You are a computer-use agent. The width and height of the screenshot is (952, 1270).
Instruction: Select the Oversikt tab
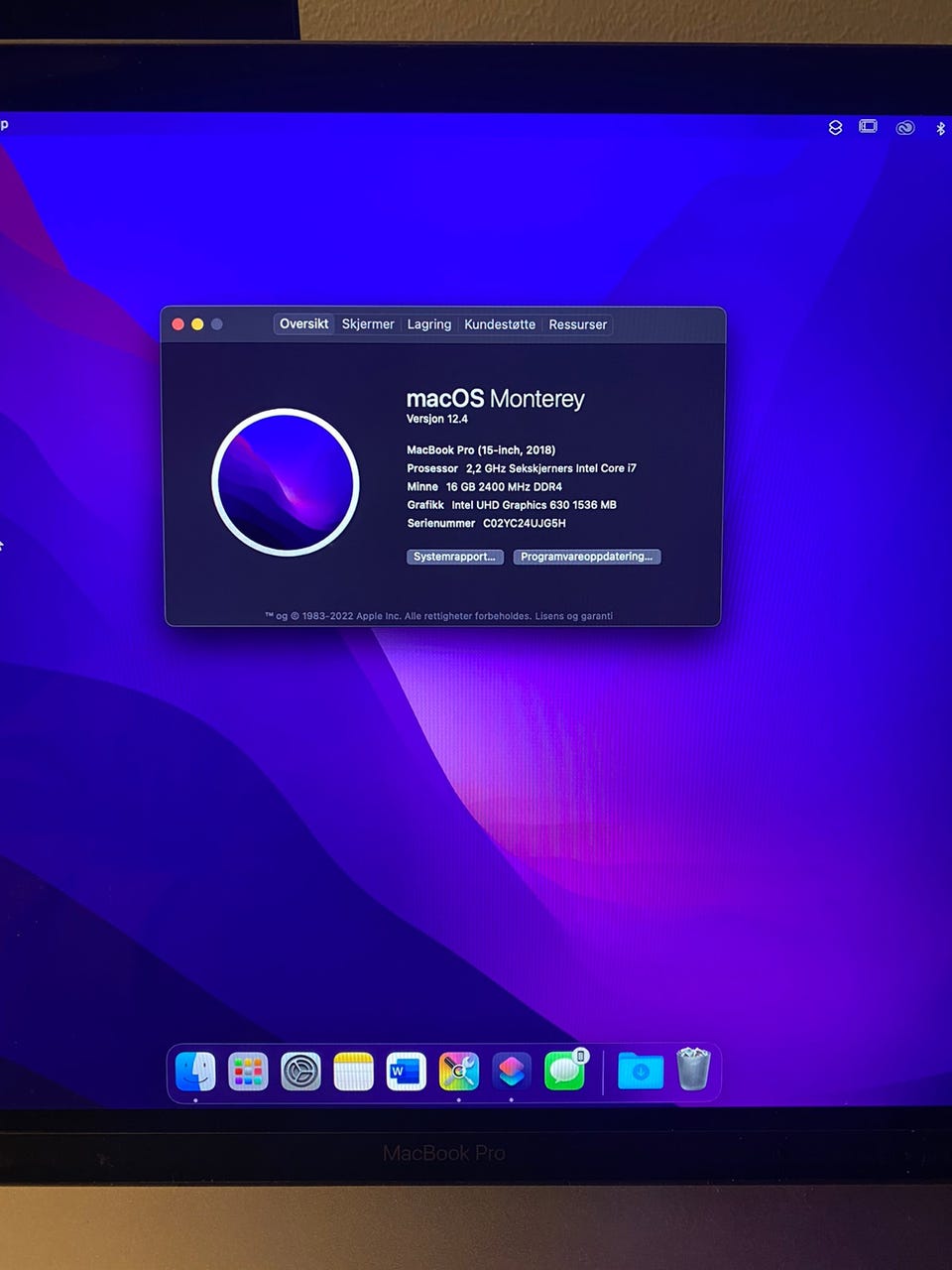click(x=303, y=324)
